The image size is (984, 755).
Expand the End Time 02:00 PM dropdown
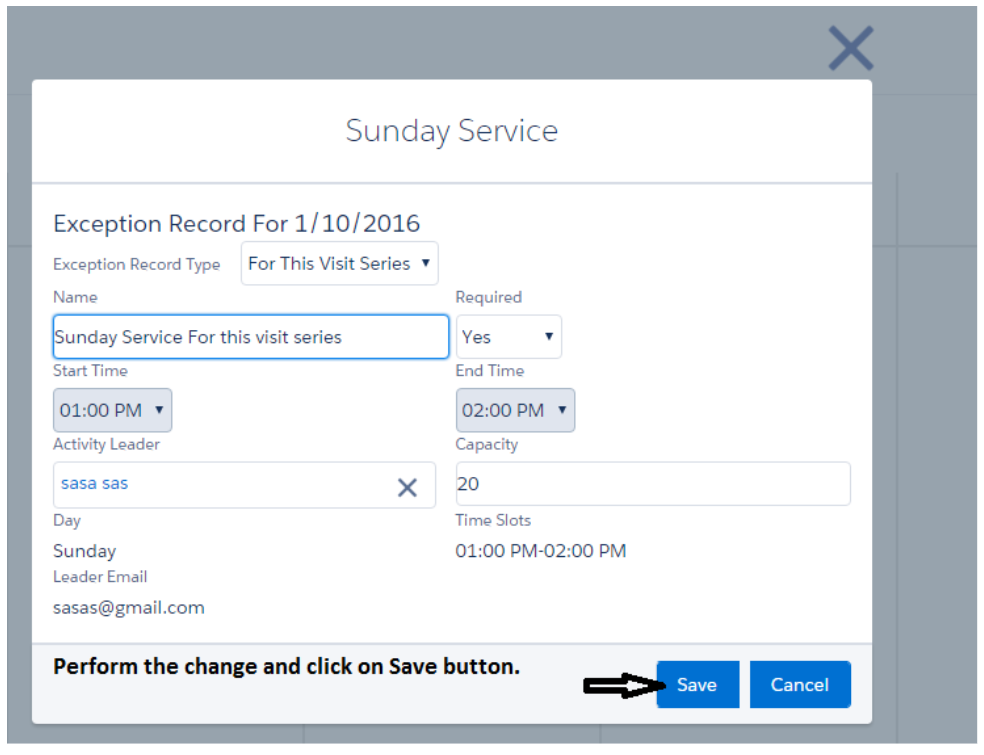point(515,410)
